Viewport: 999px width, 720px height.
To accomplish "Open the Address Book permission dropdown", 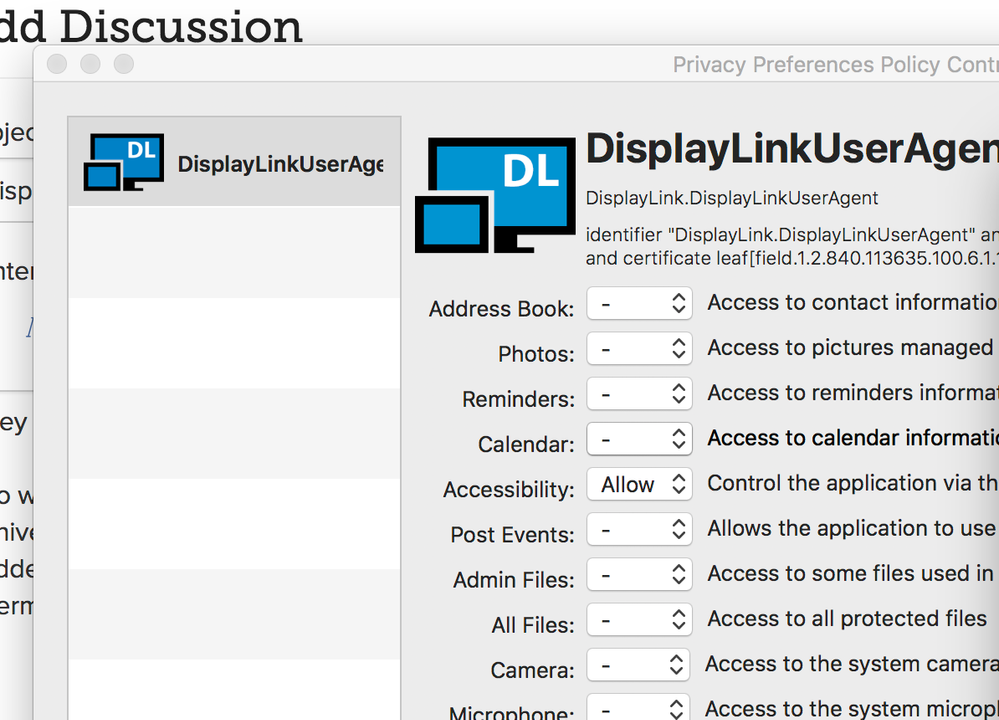I will pyautogui.click(x=639, y=304).
